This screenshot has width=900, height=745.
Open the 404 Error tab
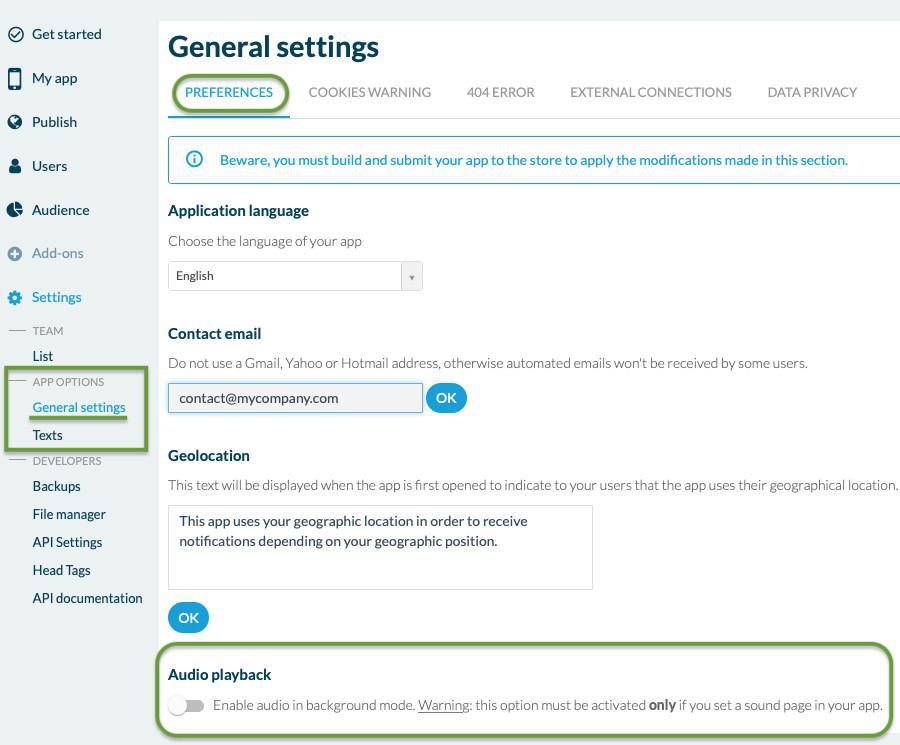[500, 92]
